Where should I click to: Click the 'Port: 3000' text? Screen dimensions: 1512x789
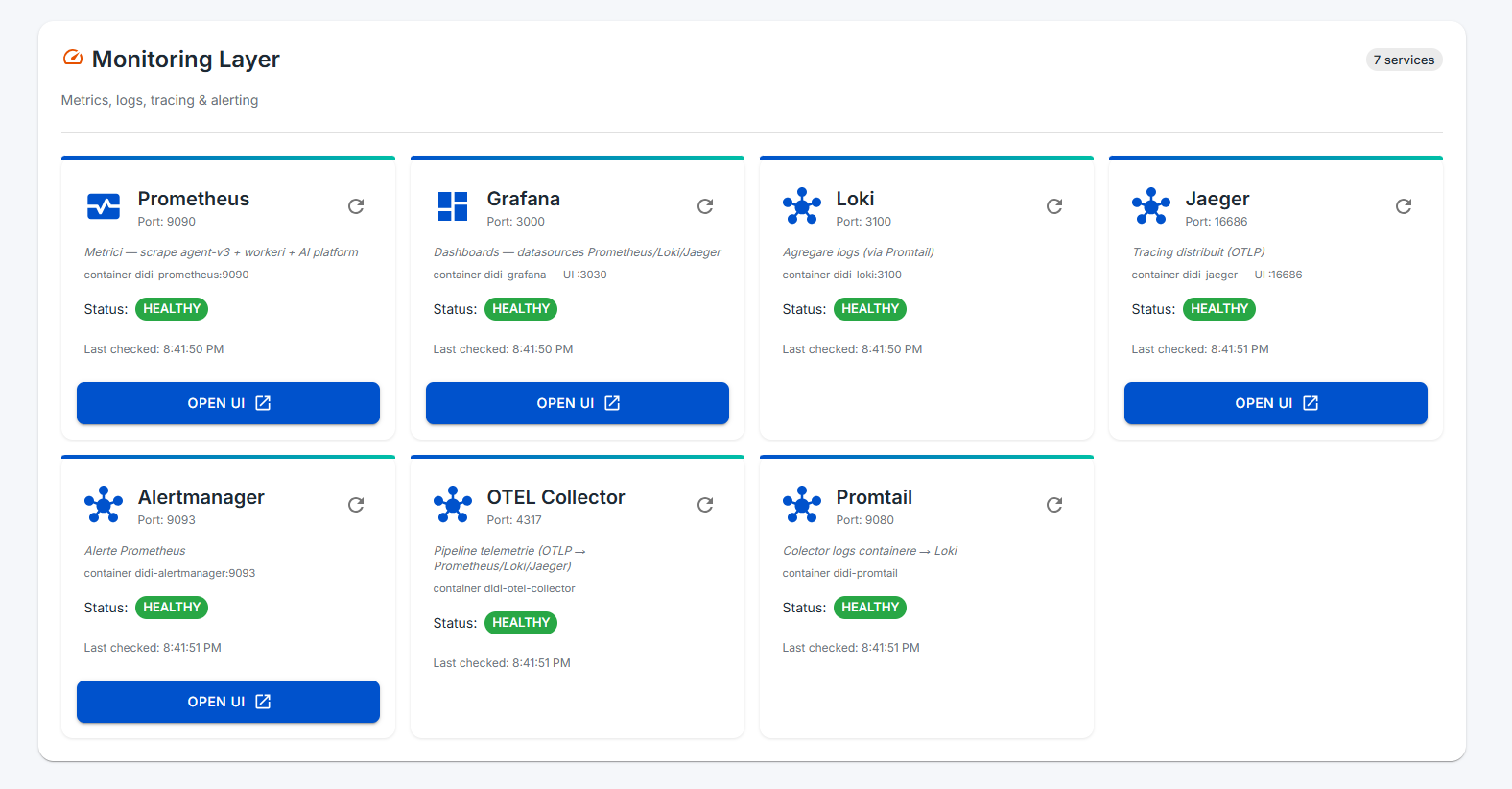(x=516, y=222)
